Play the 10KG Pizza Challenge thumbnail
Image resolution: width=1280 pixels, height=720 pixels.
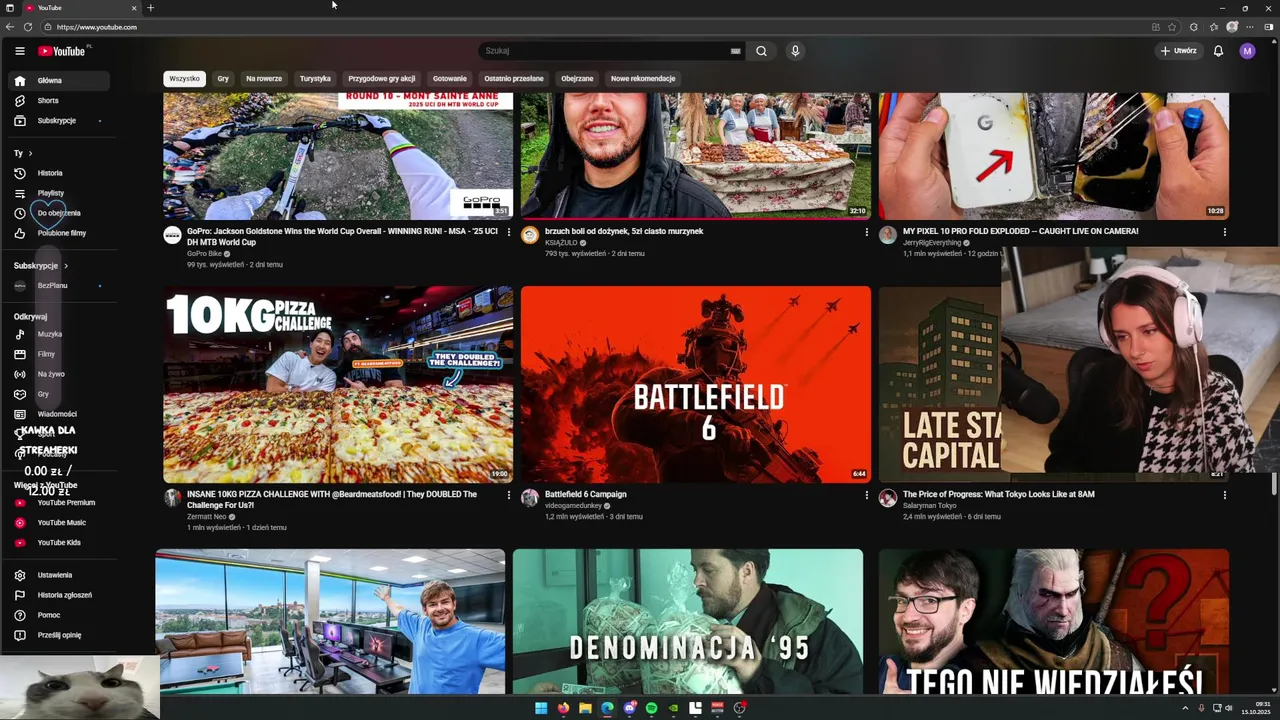[x=338, y=384]
